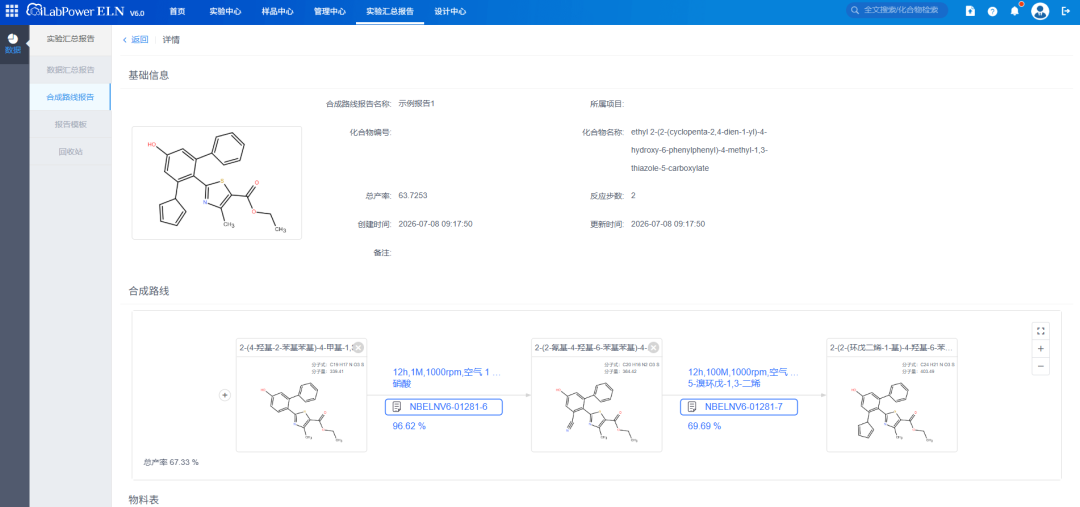This screenshot has width=1080, height=507.
Task: Click the third card title 2-(2-(环戊二烯-1-基)
Action: click(891, 348)
